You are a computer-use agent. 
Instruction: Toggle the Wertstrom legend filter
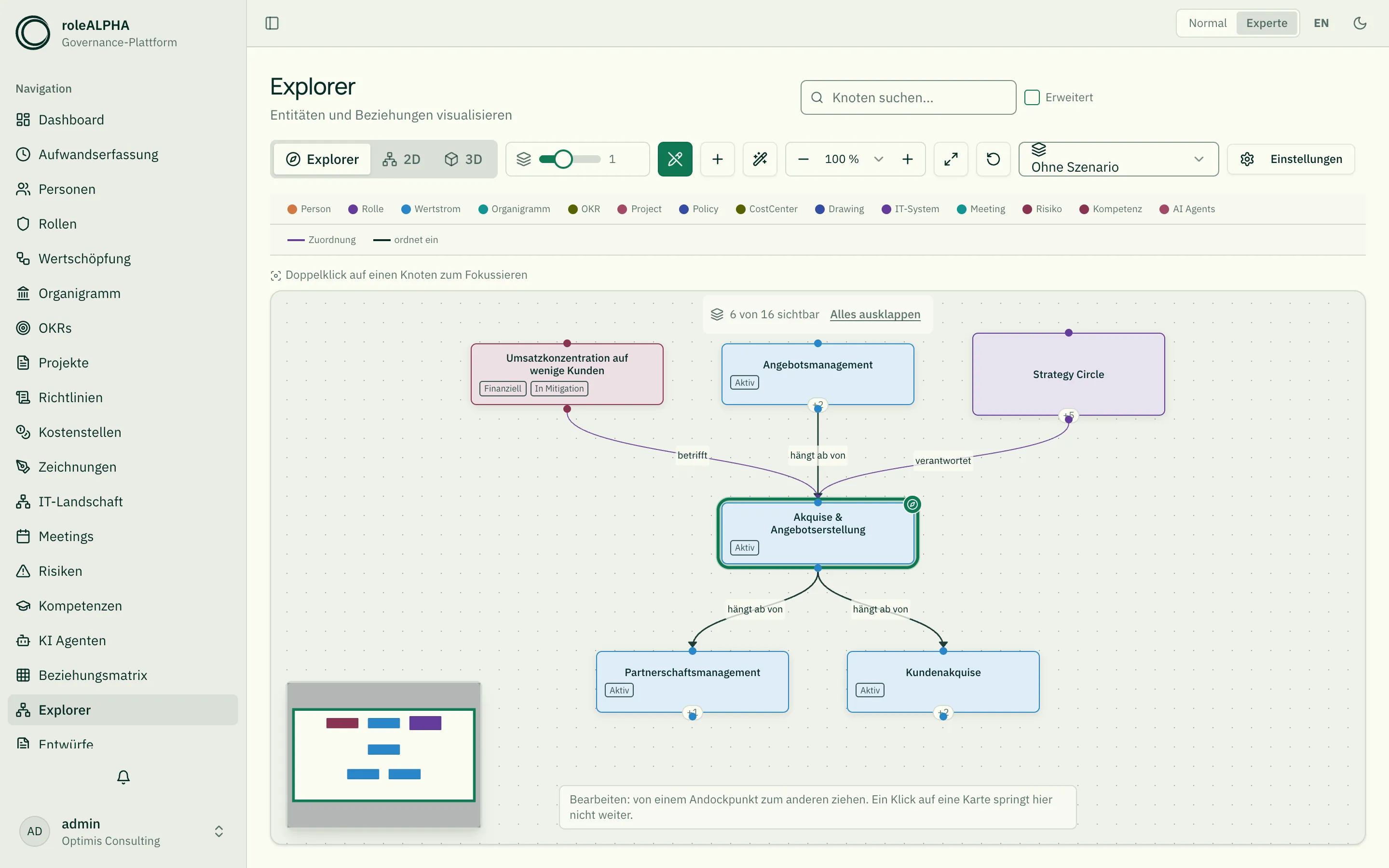click(431, 209)
